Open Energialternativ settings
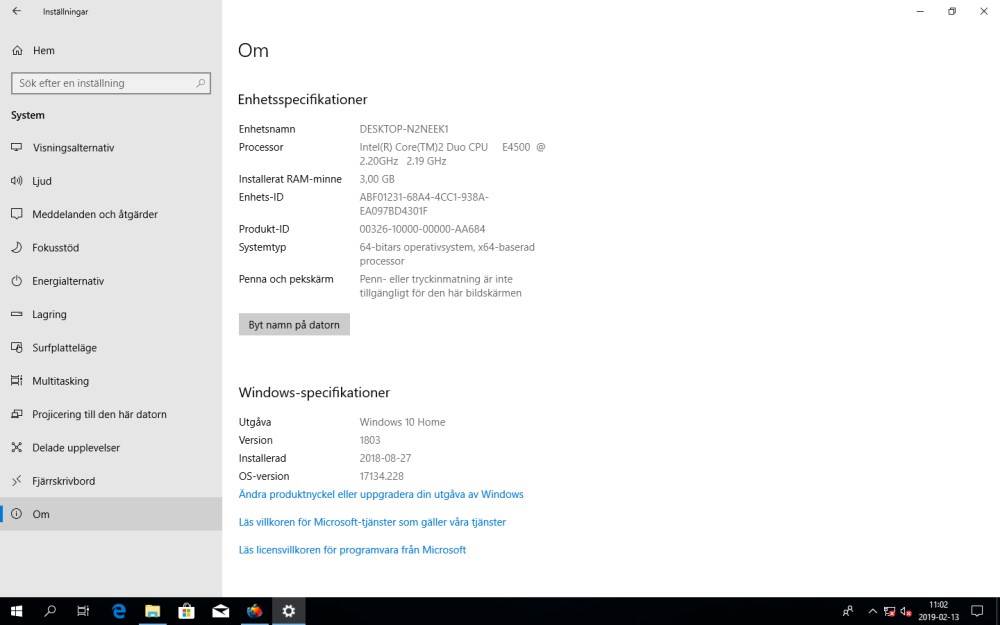 (x=111, y=281)
